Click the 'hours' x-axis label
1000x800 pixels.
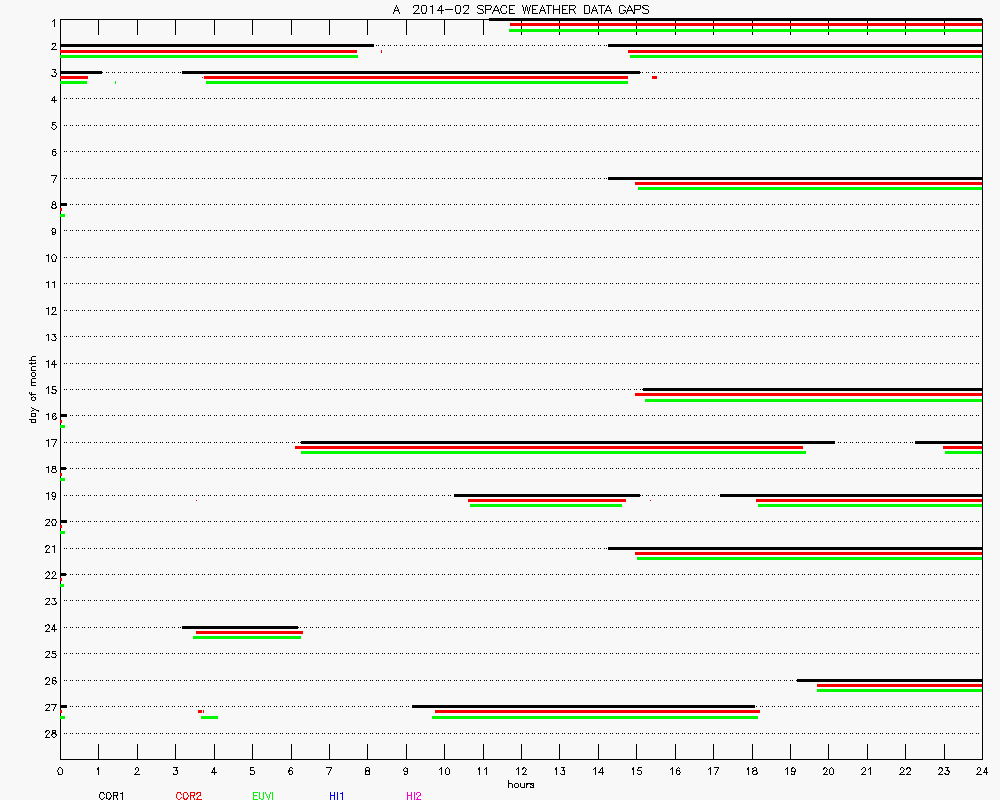(x=520, y=785)
